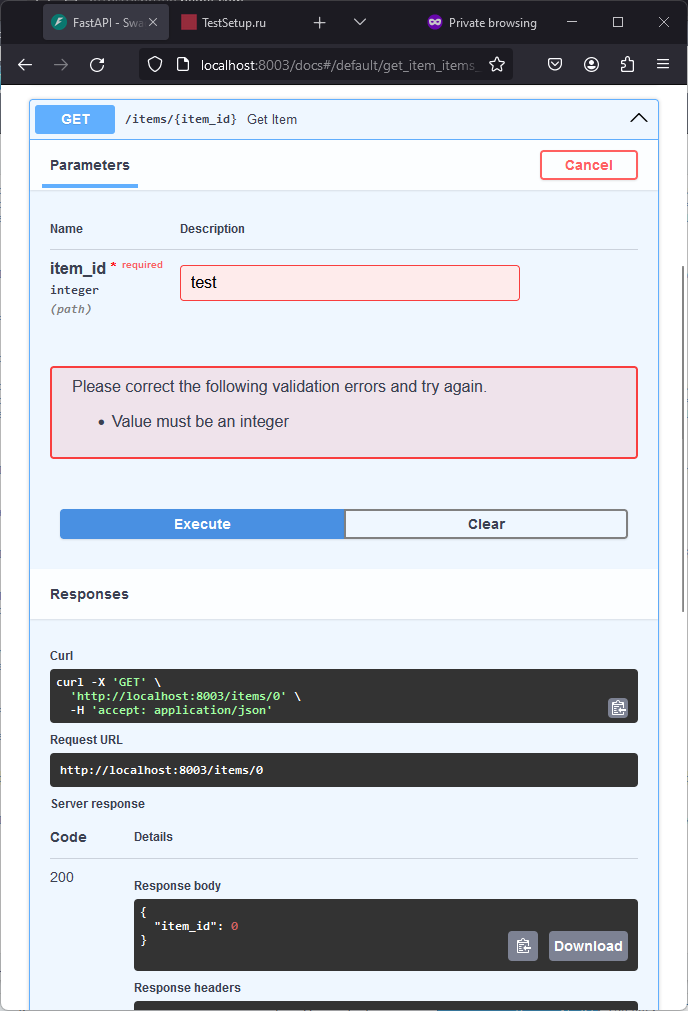The width and height of the screenshot is (688, 1011).
Task: Click the -H 'accept: application/json' line
Action: (x=171, y=710)
